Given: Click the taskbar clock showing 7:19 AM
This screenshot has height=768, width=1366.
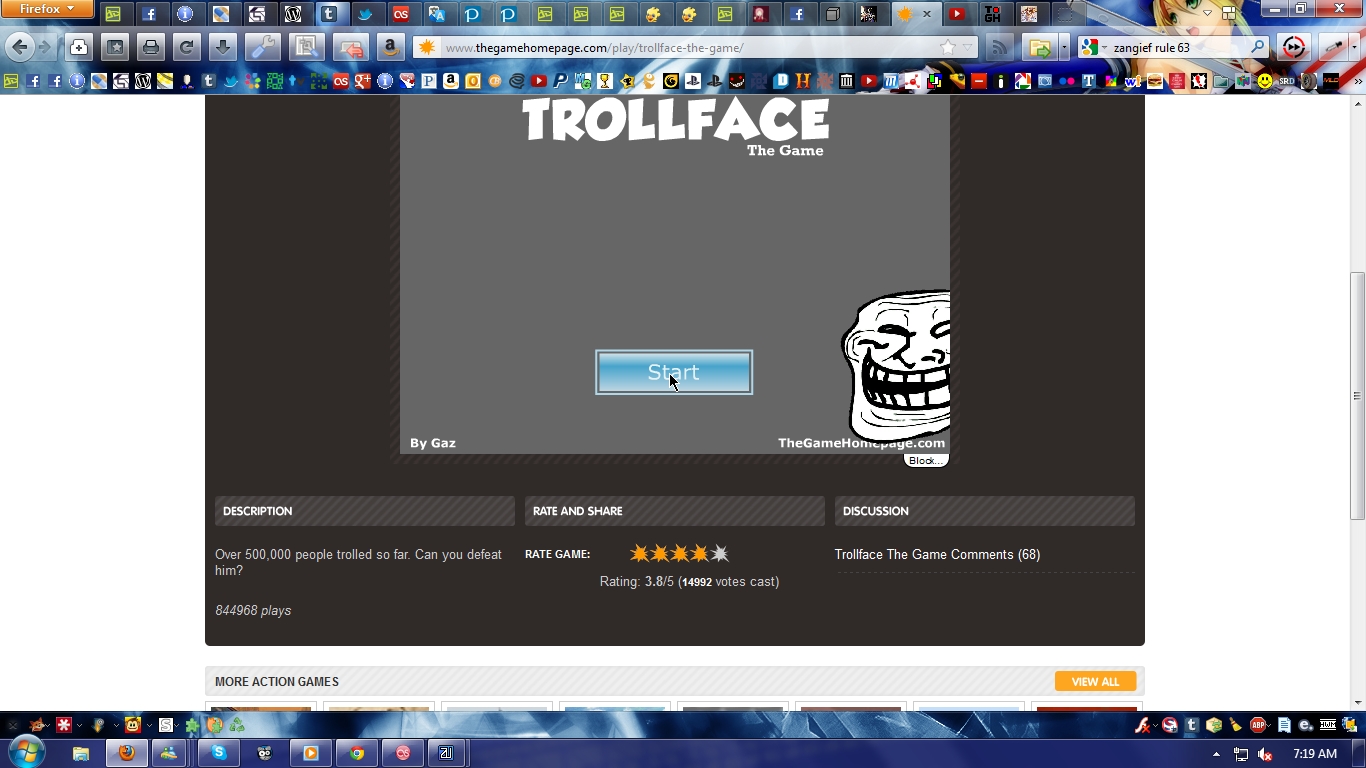Looking at the screenshot, I should [x=1315, y=754].
